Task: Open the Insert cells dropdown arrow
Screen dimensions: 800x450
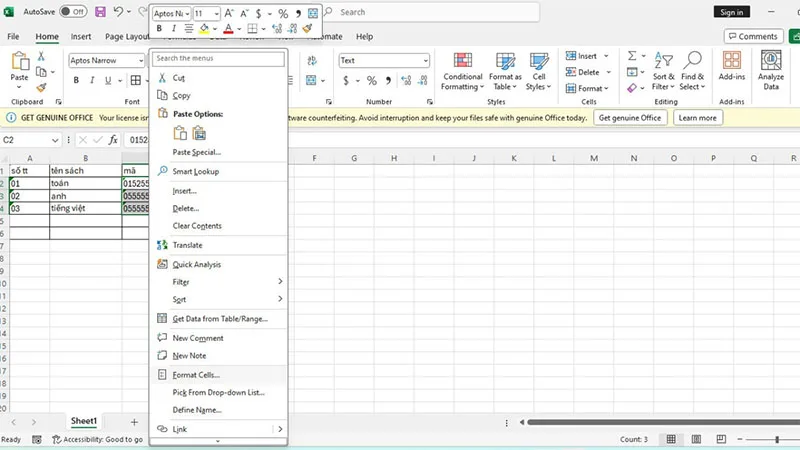Action: [x=606, y=56]
